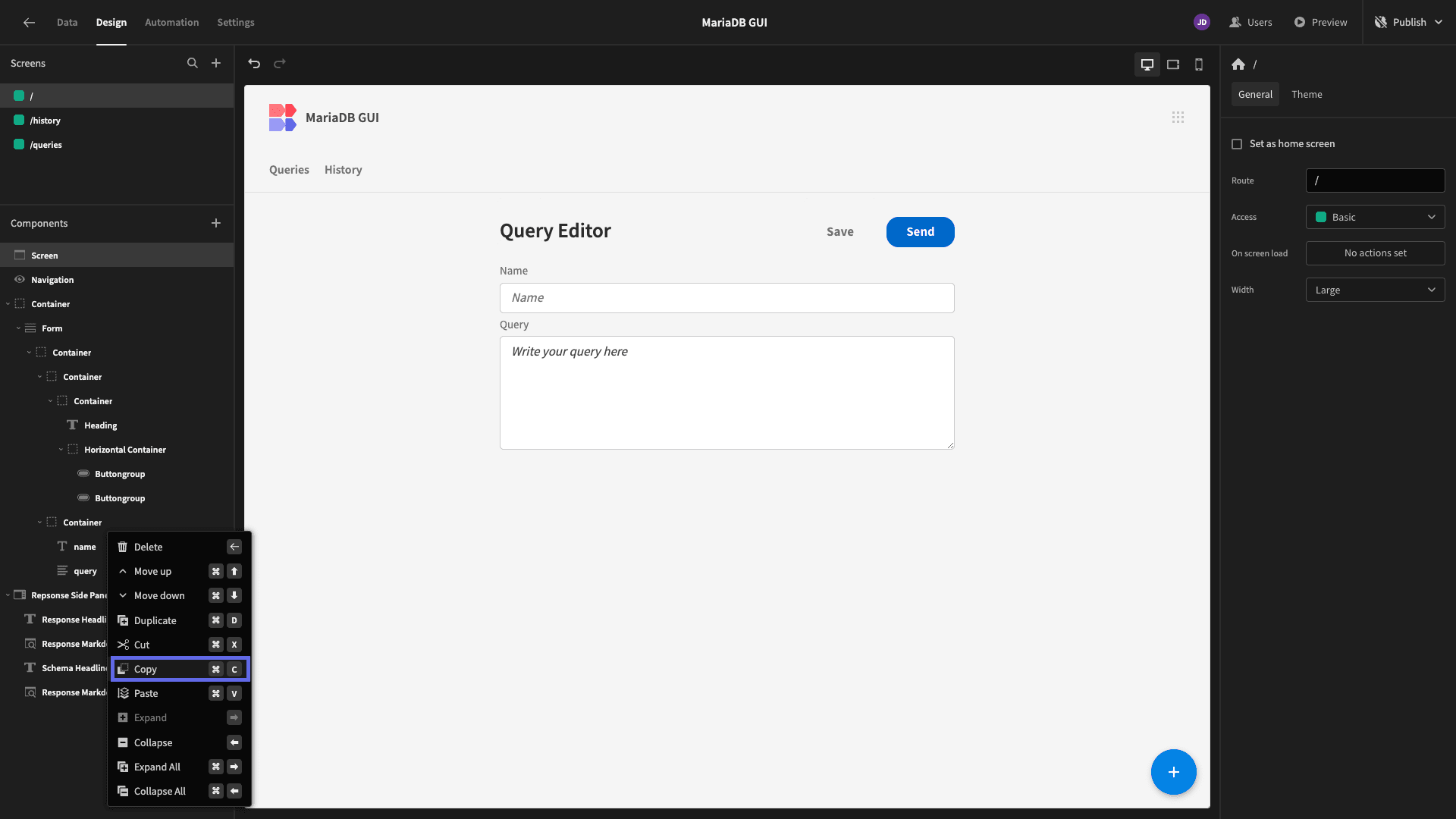This screenshot has width=1456, height=819.
Task: Click No actions set button
Action: (x=1375, y=253)
